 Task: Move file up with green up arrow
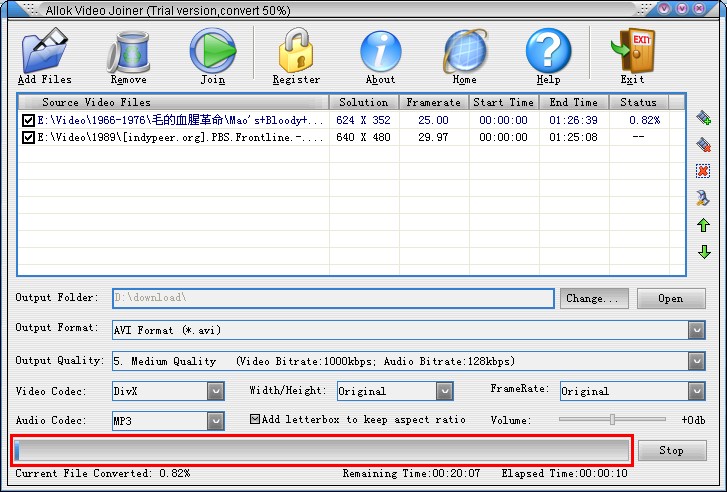(x=703, y=225)
